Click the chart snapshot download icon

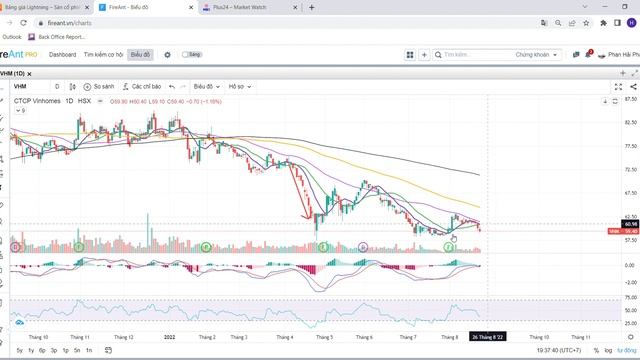605,101
